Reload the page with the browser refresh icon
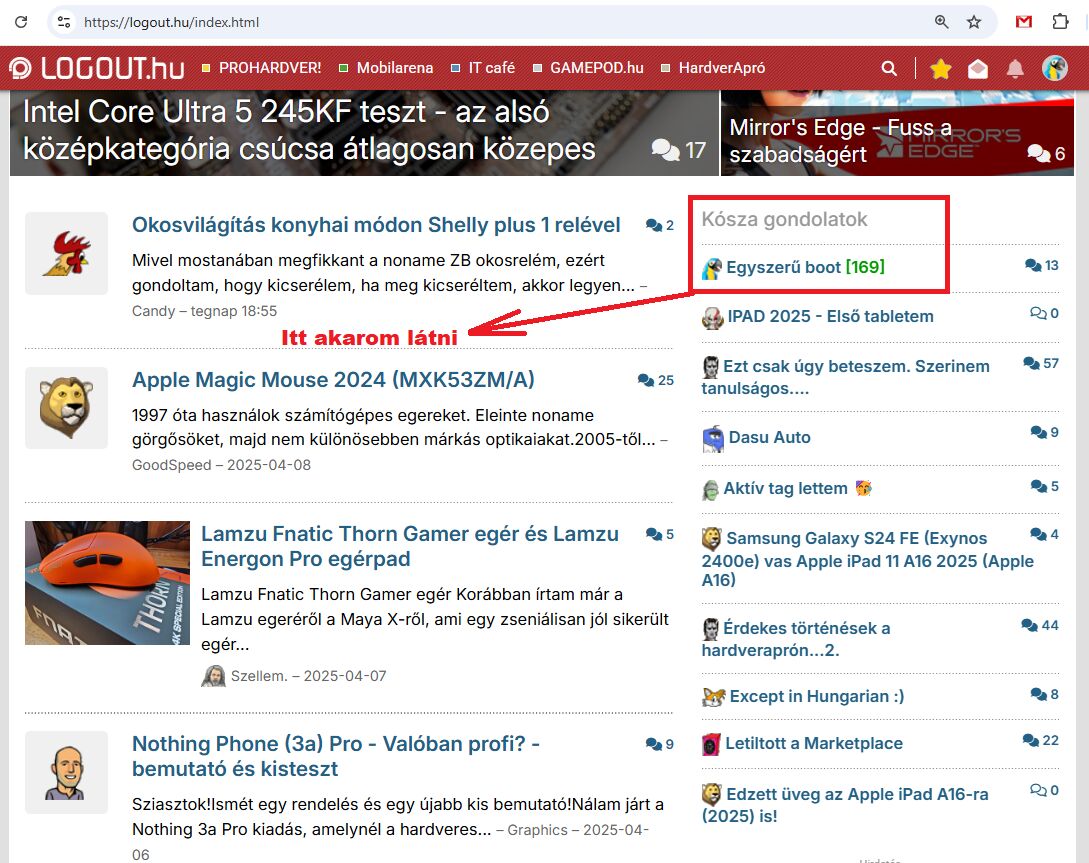Screen dimensions: 1089x863 (21, 22)
